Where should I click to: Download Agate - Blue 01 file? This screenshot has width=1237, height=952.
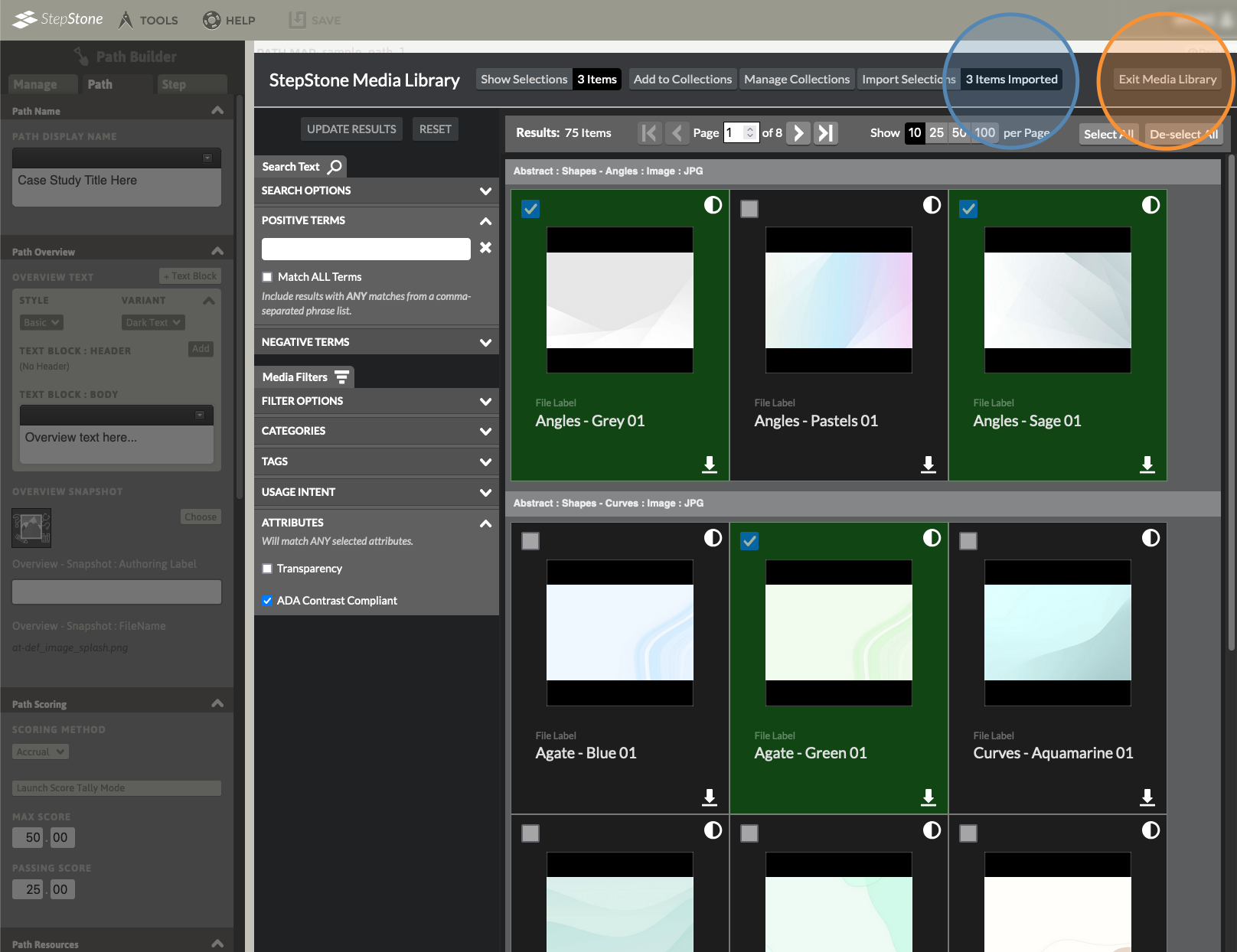[x=710, y=797]
